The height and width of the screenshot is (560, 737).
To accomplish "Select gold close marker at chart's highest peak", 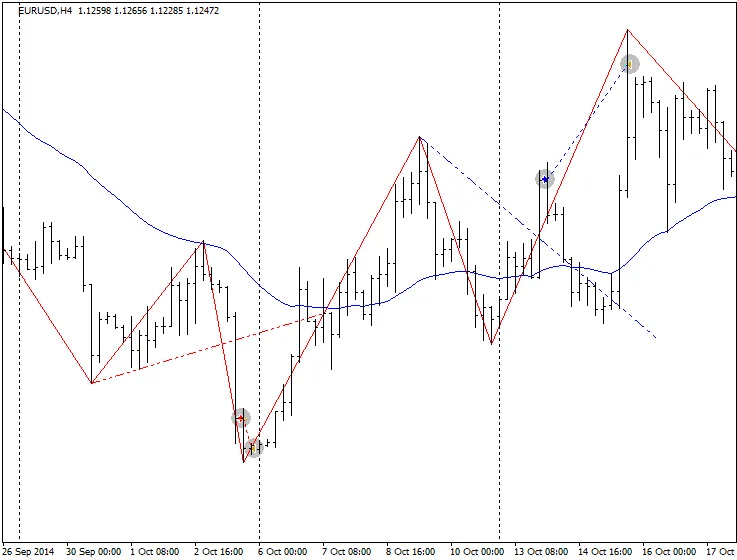I will click(x=630, y=65).
